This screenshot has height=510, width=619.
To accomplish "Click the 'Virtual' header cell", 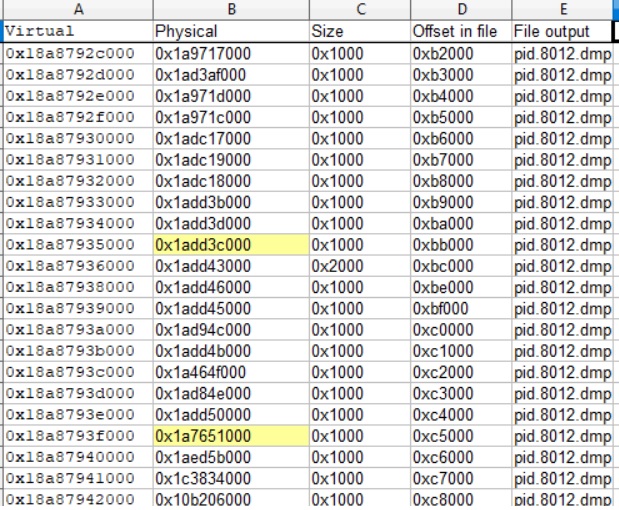I will click(x=78, y=31).
